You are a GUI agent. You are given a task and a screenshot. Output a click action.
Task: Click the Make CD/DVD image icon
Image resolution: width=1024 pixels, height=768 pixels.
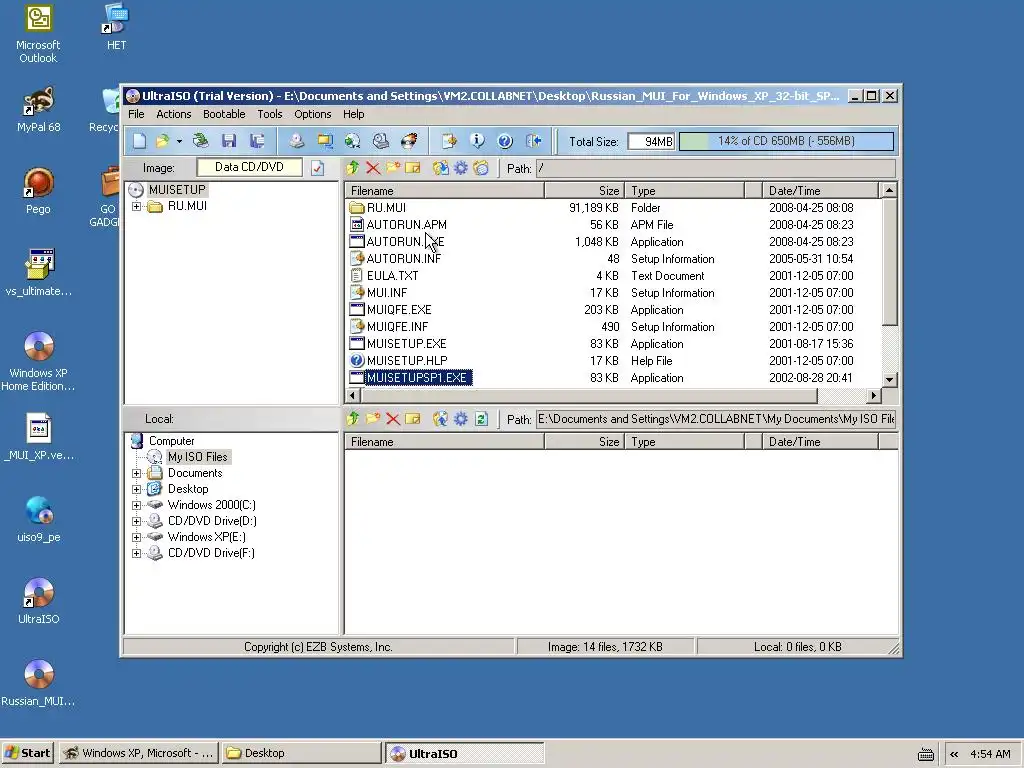pyautogui.click(x=296, y=141)
